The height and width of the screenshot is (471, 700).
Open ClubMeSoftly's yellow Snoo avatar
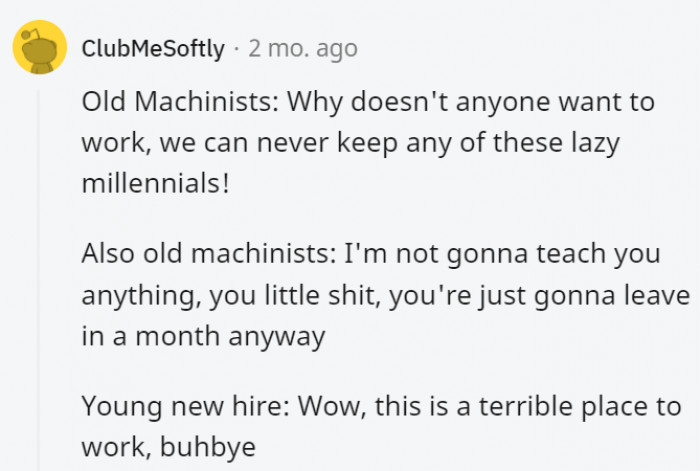[x=40, y=47]
